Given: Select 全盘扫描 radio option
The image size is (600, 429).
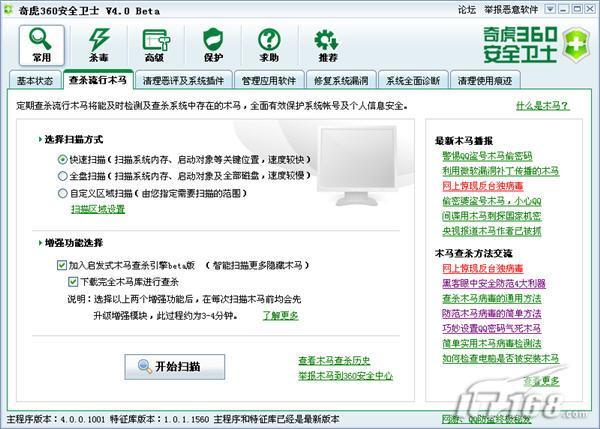Looking at the screenshot, I should 62,176.
